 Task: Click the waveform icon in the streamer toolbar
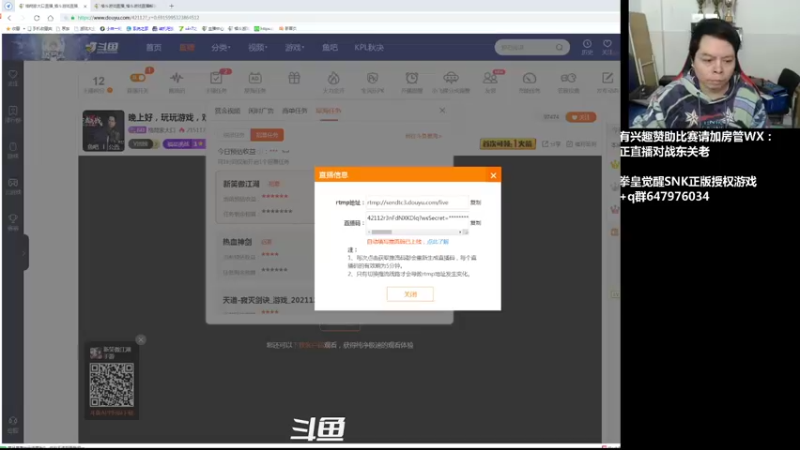click(x=177, y=78)
